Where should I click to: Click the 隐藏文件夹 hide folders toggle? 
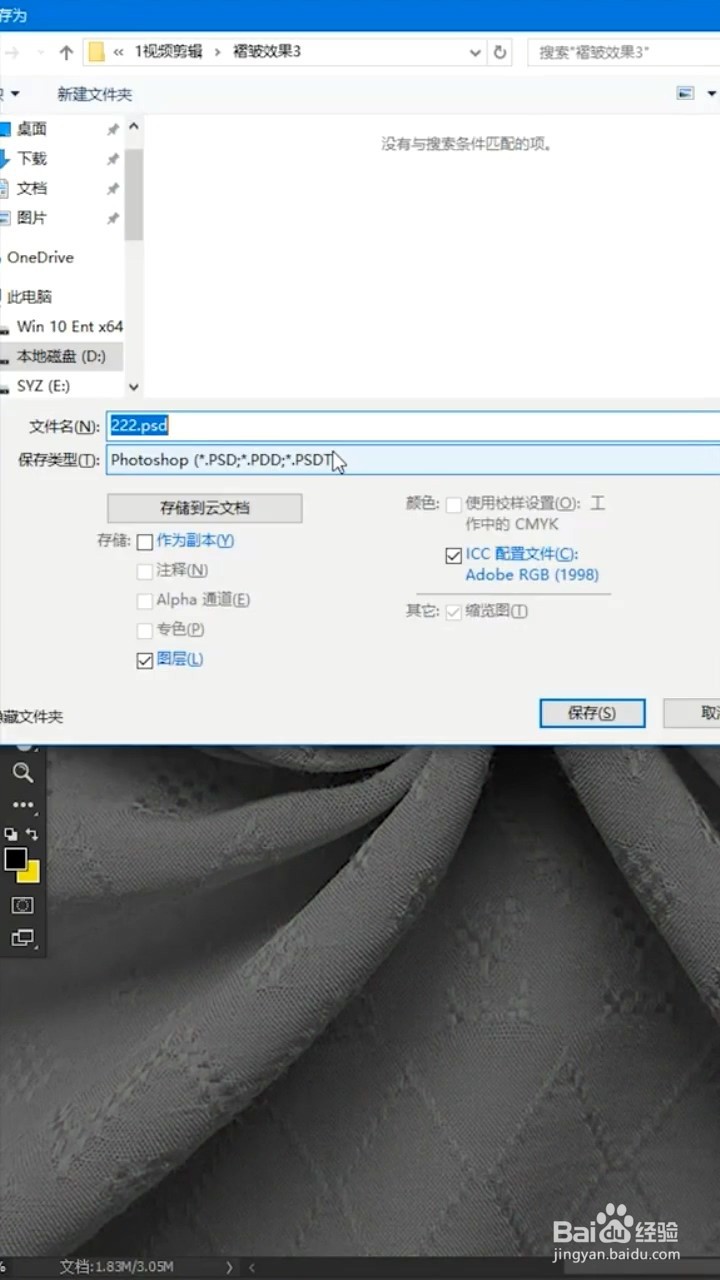(x=32, y=717)
